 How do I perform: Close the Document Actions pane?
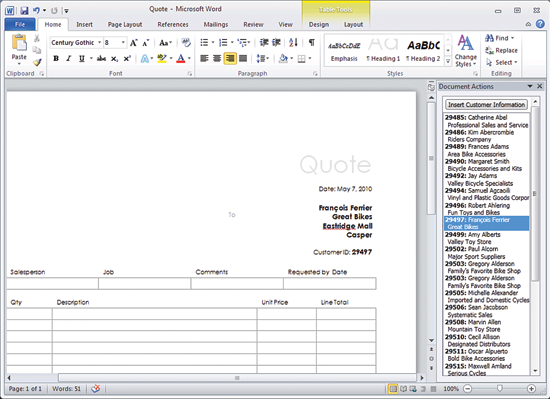[x=540, y=86]
